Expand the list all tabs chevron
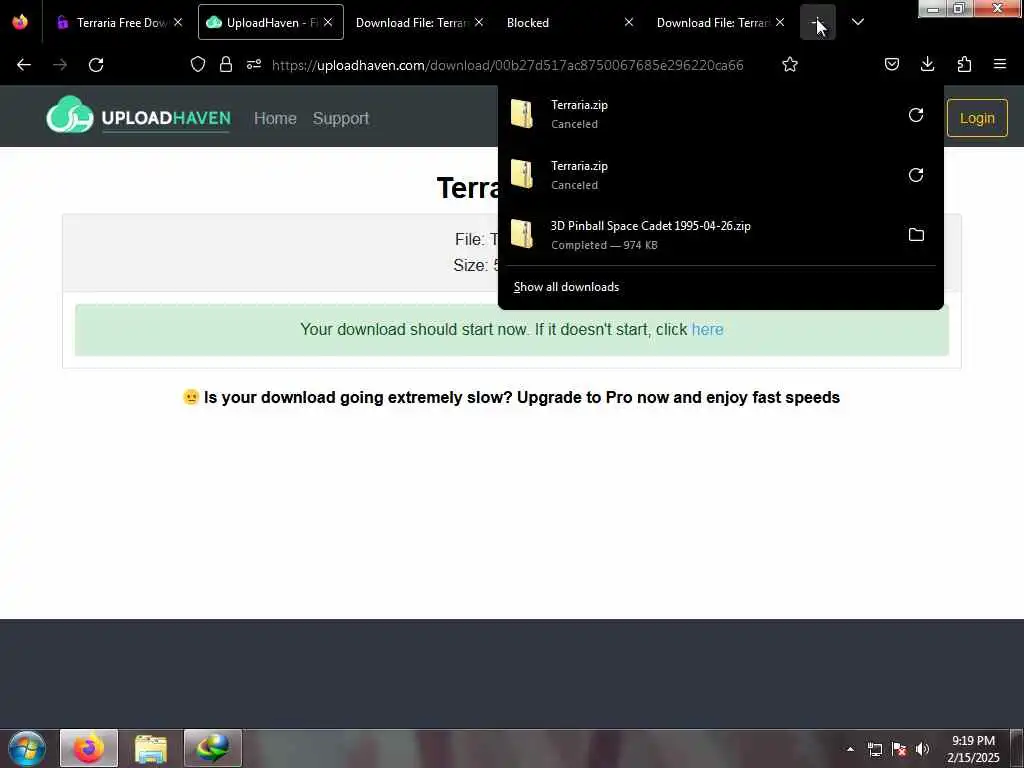 (x=857, y=22)
